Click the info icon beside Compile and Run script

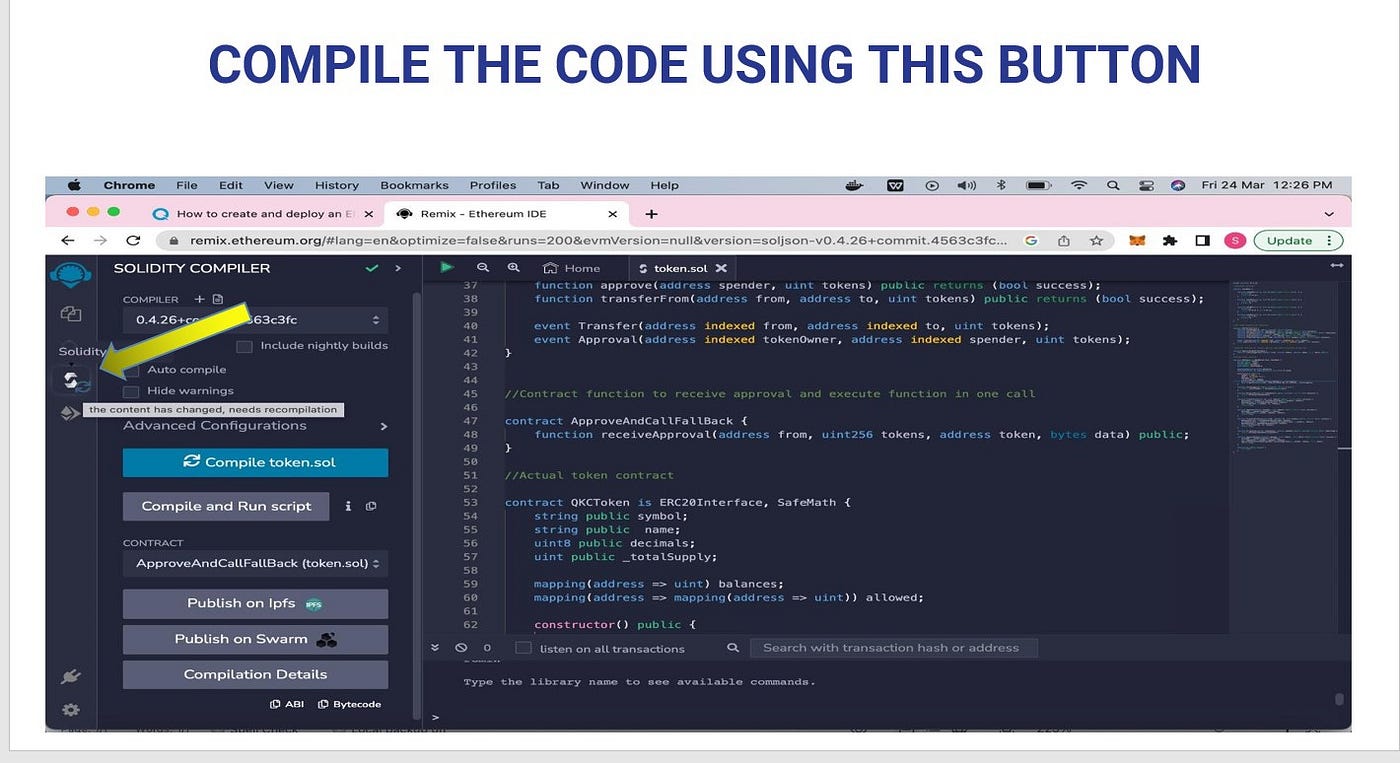click(x=348, y=506)
